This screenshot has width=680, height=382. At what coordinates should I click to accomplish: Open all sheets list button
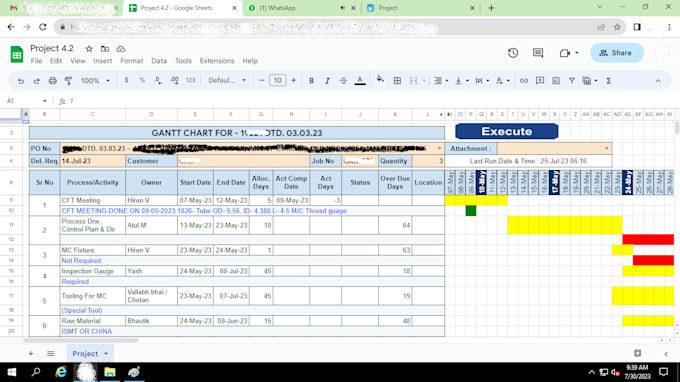tap(51, 354)
